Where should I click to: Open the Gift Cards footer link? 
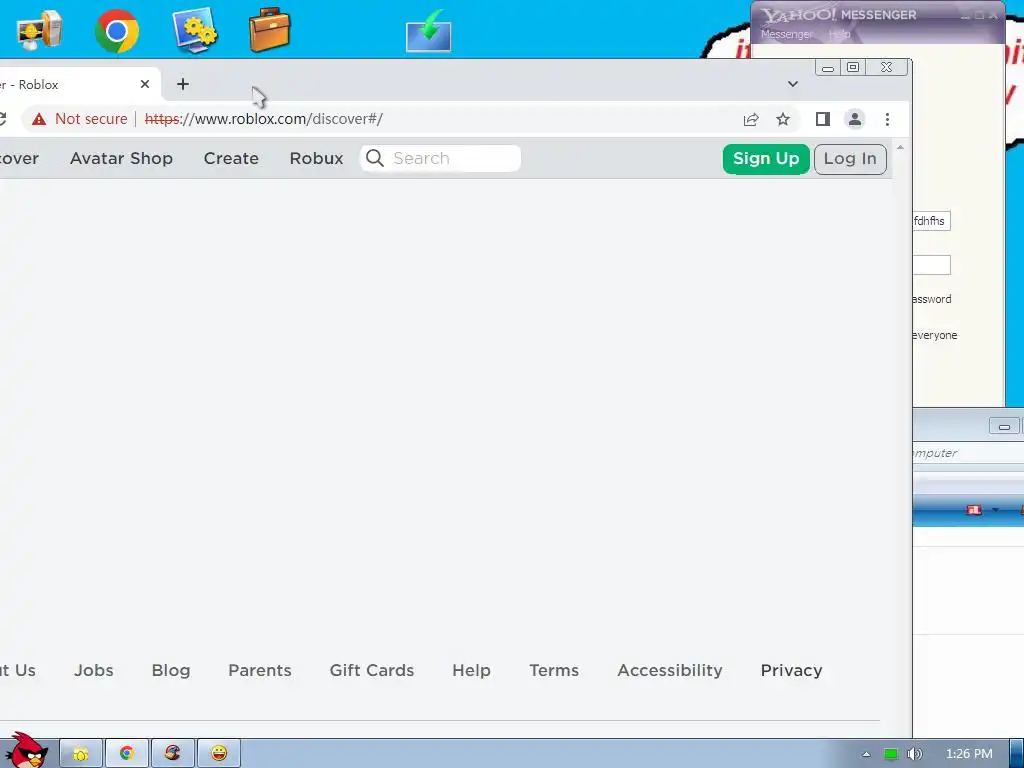coord(372,671)
